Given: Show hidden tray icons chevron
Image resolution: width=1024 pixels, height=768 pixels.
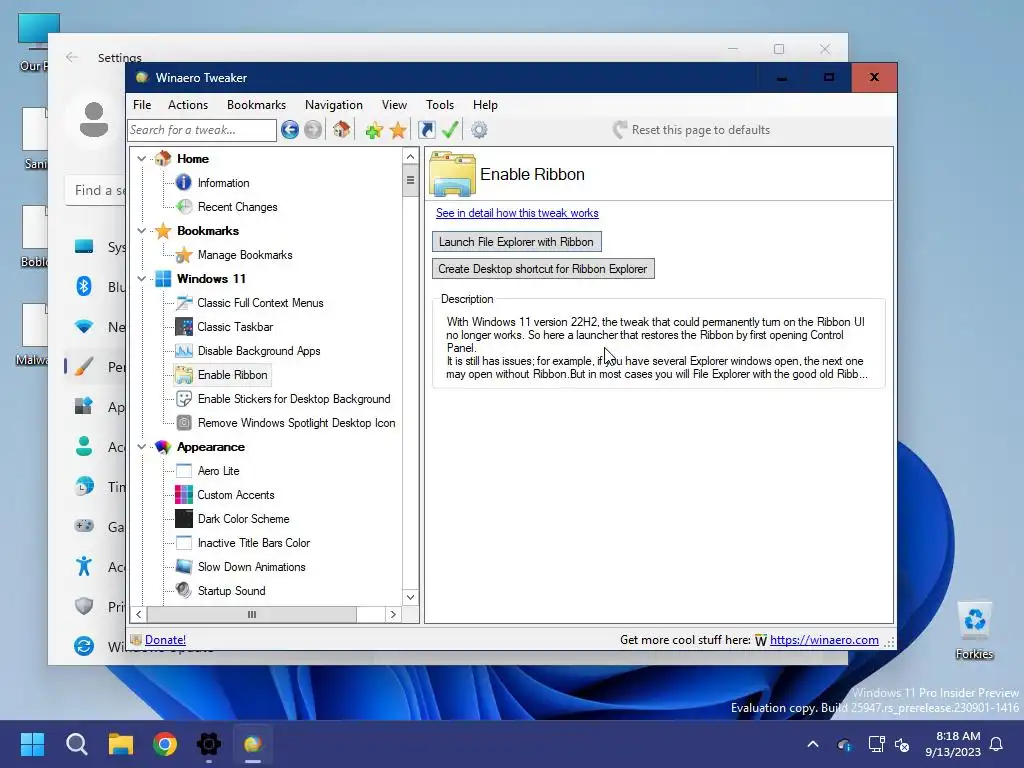Looking at the screenshot, I should pos(813,744).
